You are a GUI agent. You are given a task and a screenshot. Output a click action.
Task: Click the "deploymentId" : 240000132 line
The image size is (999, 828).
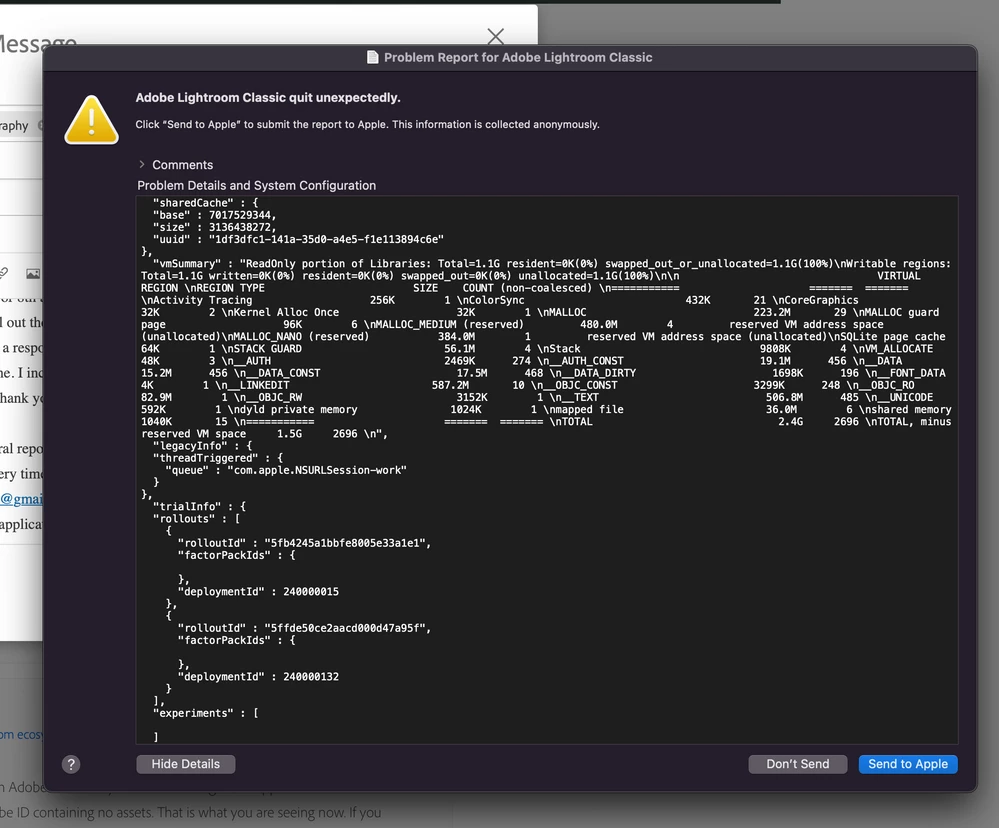(x=258, y=676)
